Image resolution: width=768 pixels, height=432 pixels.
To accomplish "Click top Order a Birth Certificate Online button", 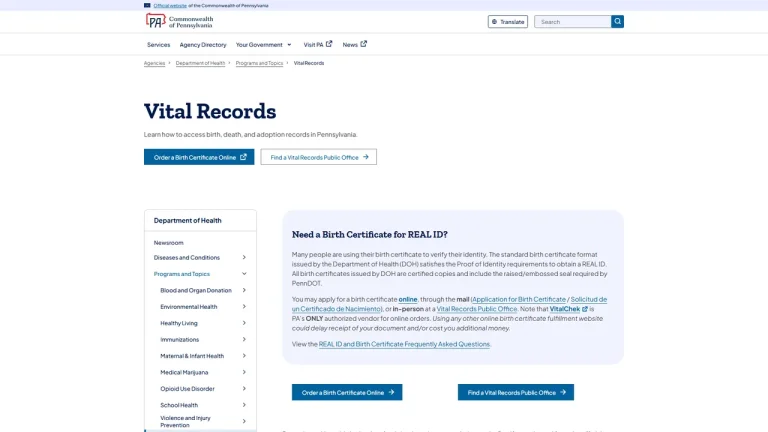I will (x=199, y=157).
